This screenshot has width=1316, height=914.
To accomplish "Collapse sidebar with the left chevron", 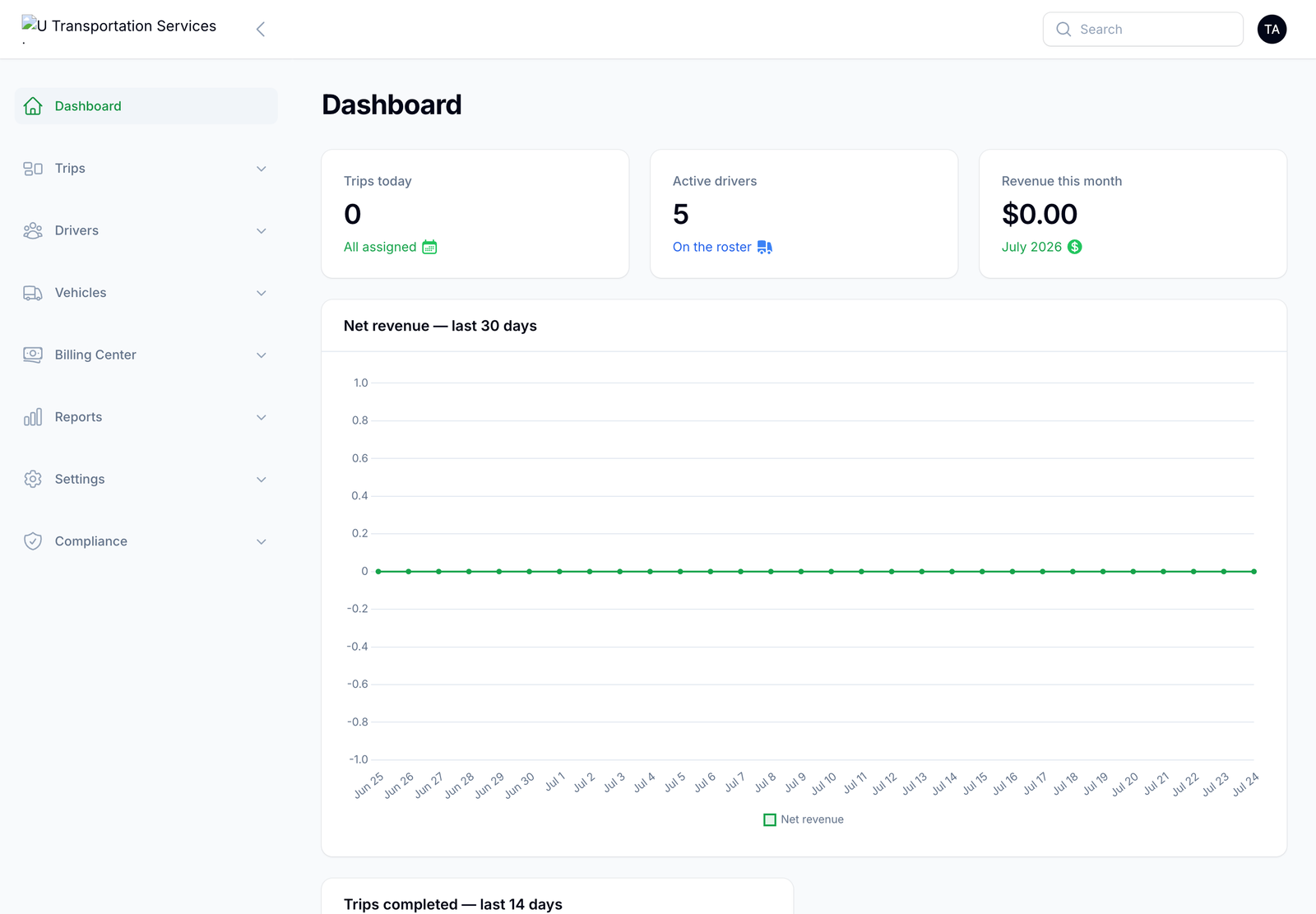I will point(261,30).
